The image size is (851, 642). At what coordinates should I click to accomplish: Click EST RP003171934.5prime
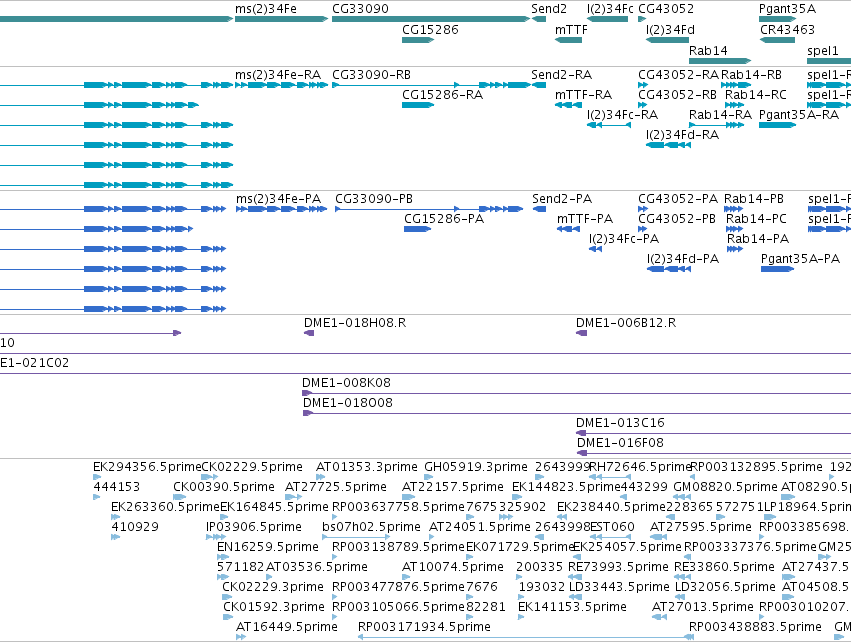tap(424, 627)
